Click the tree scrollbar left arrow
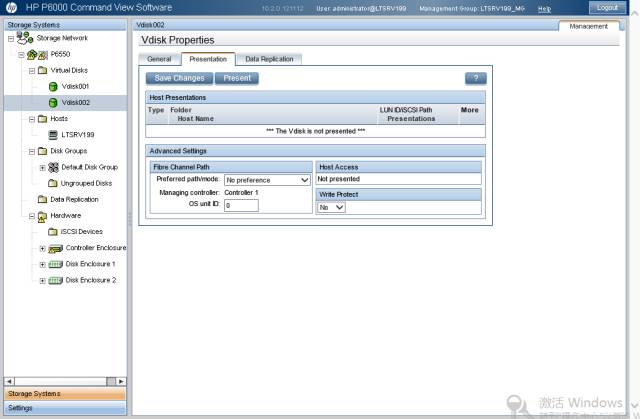This screenshot has width=640, height=419. click(9, 381)
